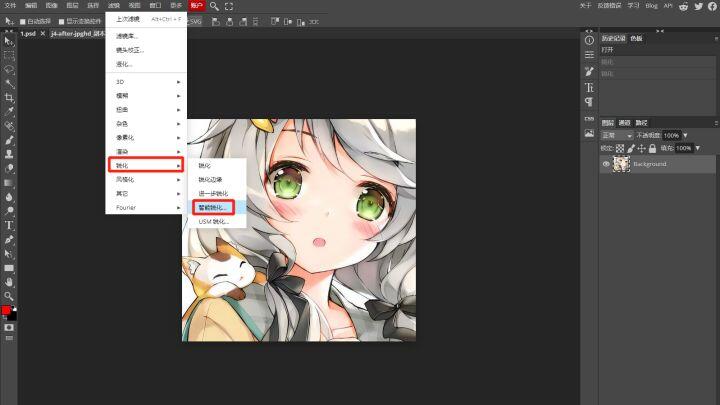This screenshot has height=405, width=720.
Task: Toggle the 显示变换控件 checkbox
Action: 62,21
